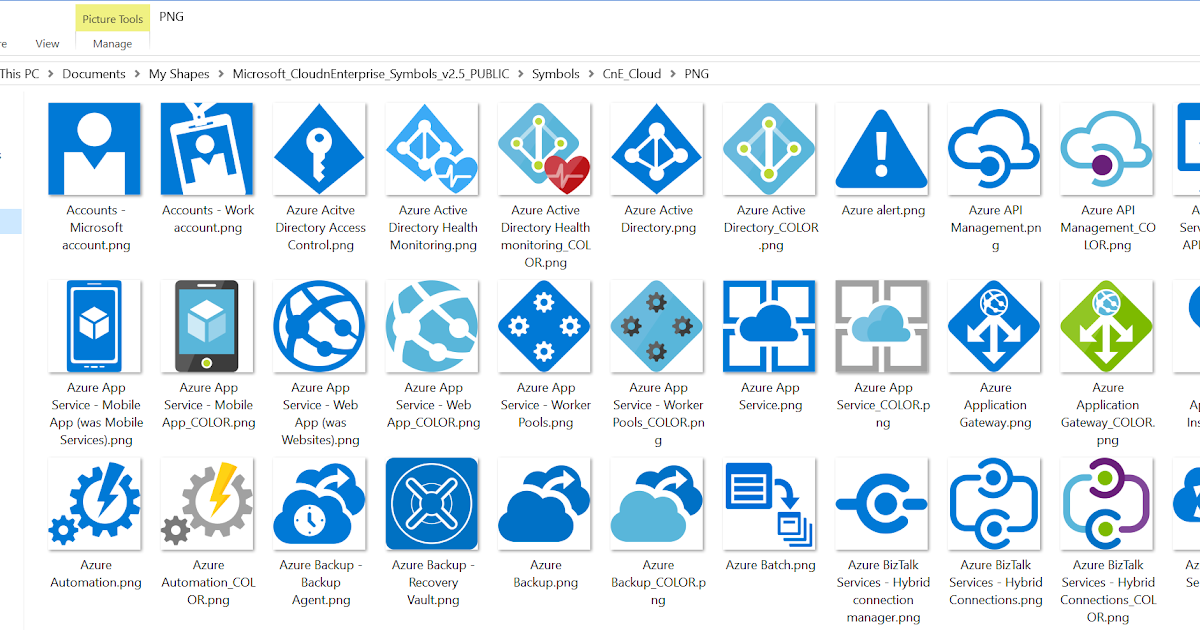This screenshot has width=1200, height=630.
Task: Select Azure BizTalk Services - Hybrid Connections.png icon
Action: pyautogui.click(x=995, y=504)
